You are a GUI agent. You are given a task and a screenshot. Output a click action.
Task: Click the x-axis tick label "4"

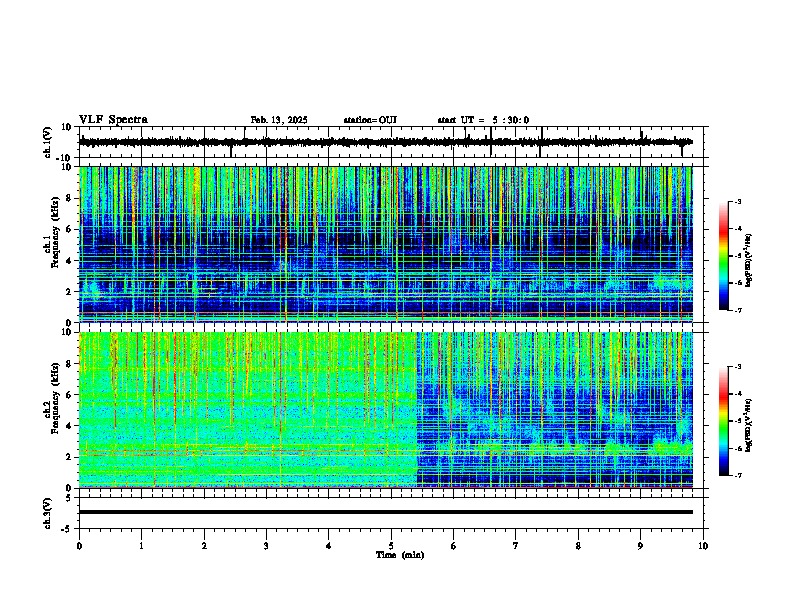click(x=329, y=546)
